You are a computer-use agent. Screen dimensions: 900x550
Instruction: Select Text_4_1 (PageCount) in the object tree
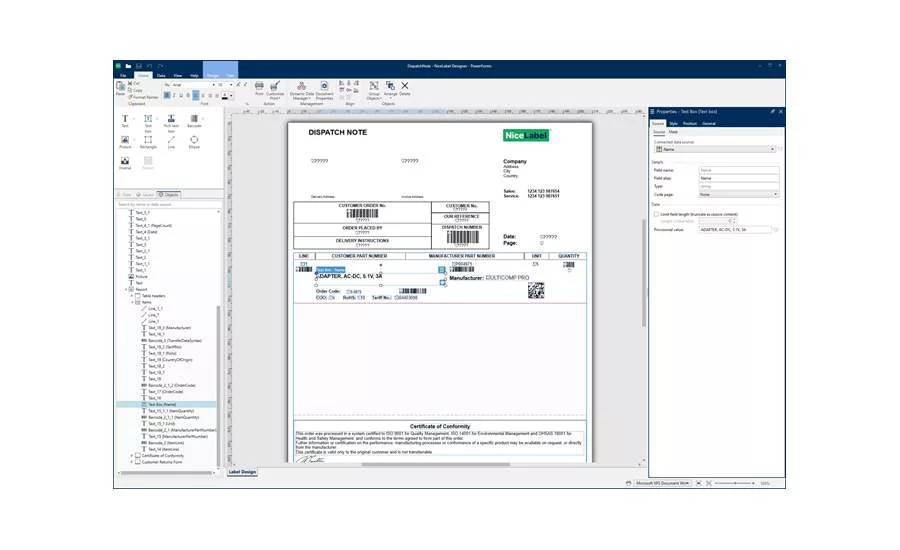(153, 226)
